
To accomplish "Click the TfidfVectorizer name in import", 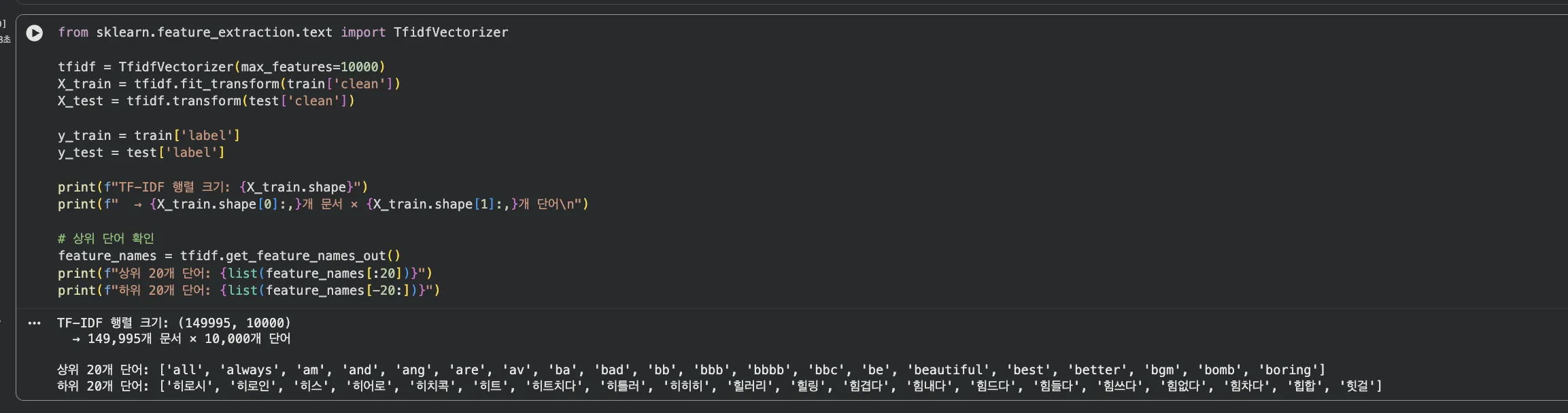I will pyautogui.click(x=450, y=33).
